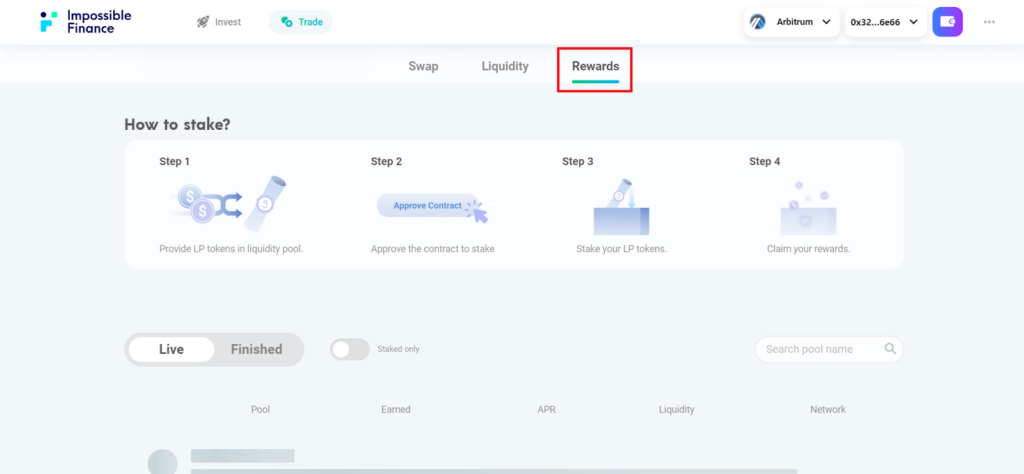Open the Invest menu

[219, 22]
